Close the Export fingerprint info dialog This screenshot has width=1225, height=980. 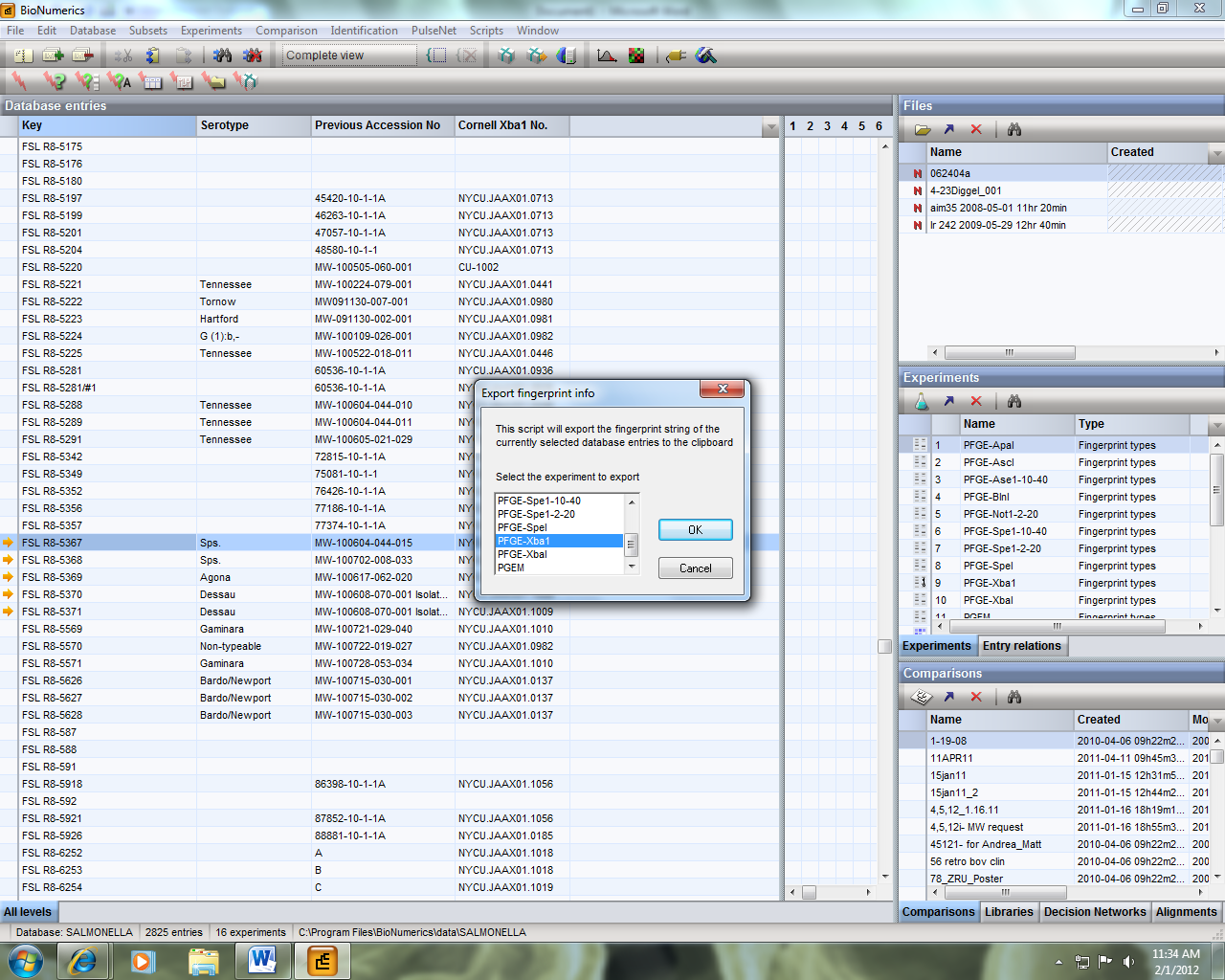pyautogui.click(x=723, y=389)
